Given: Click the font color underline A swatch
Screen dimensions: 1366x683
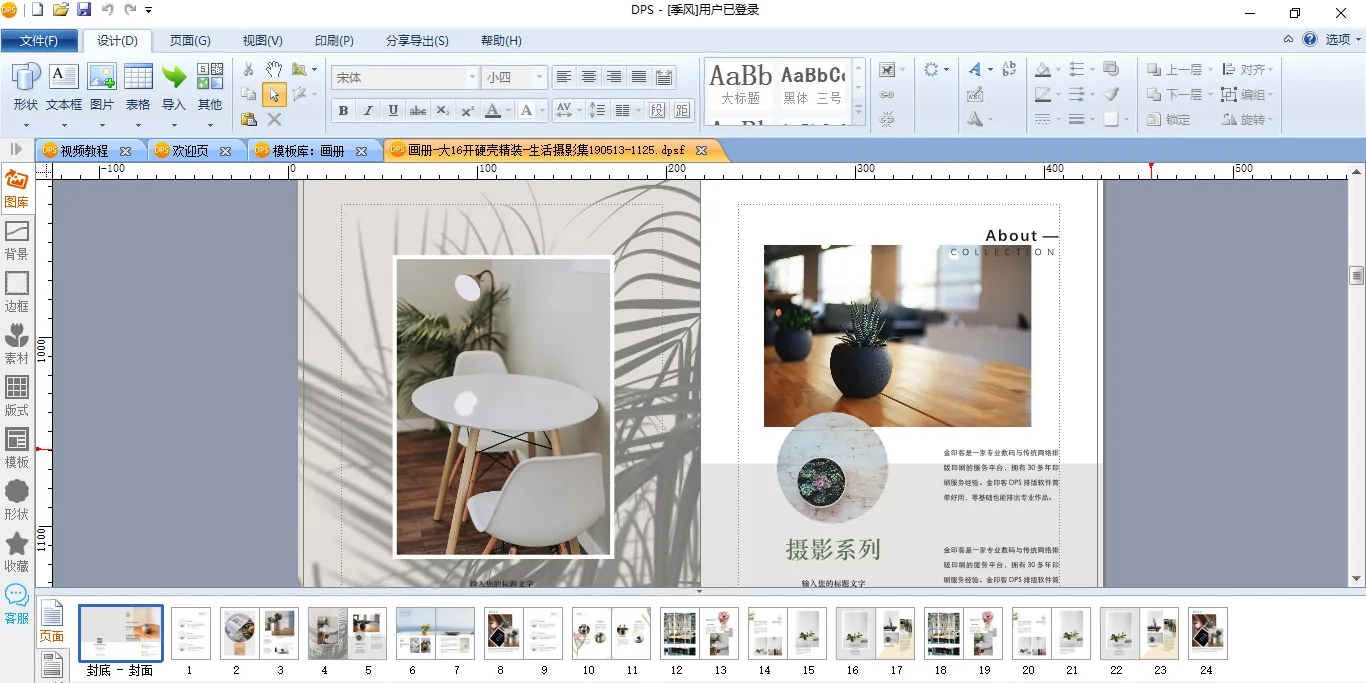Looking at the screenshot, I should pyautogui.click(x=492, y=110).
